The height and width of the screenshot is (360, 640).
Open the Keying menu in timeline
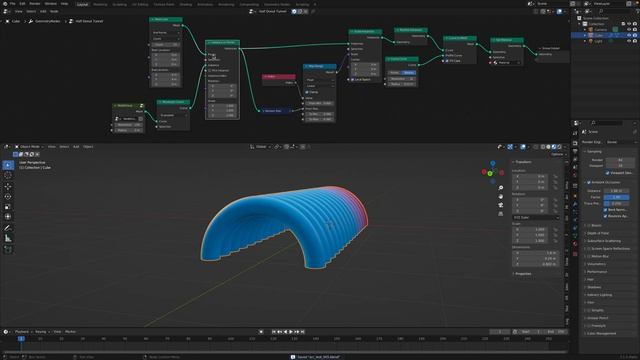click(x=42, y=332)
